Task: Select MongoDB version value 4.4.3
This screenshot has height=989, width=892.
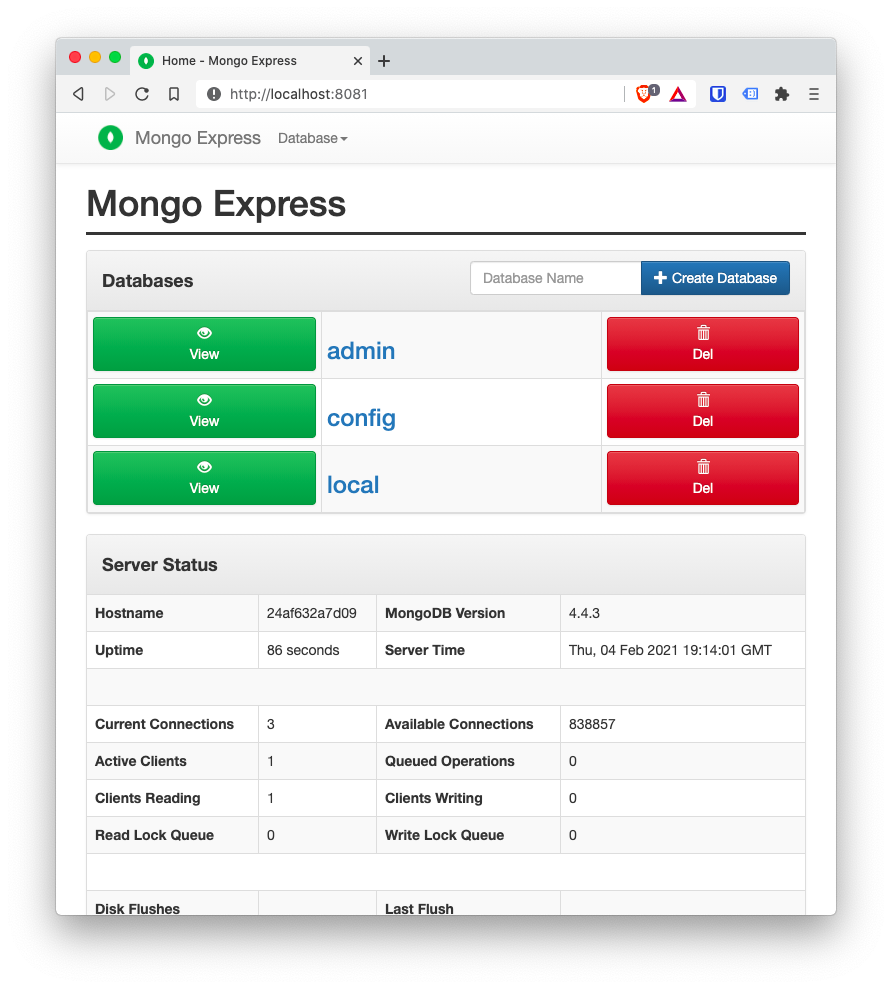Action: 584,613
